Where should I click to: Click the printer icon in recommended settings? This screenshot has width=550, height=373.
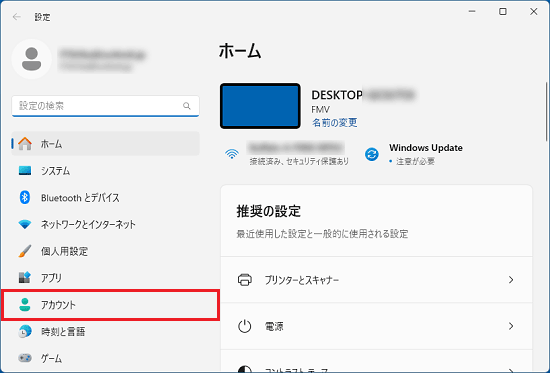tap(244, 280)
